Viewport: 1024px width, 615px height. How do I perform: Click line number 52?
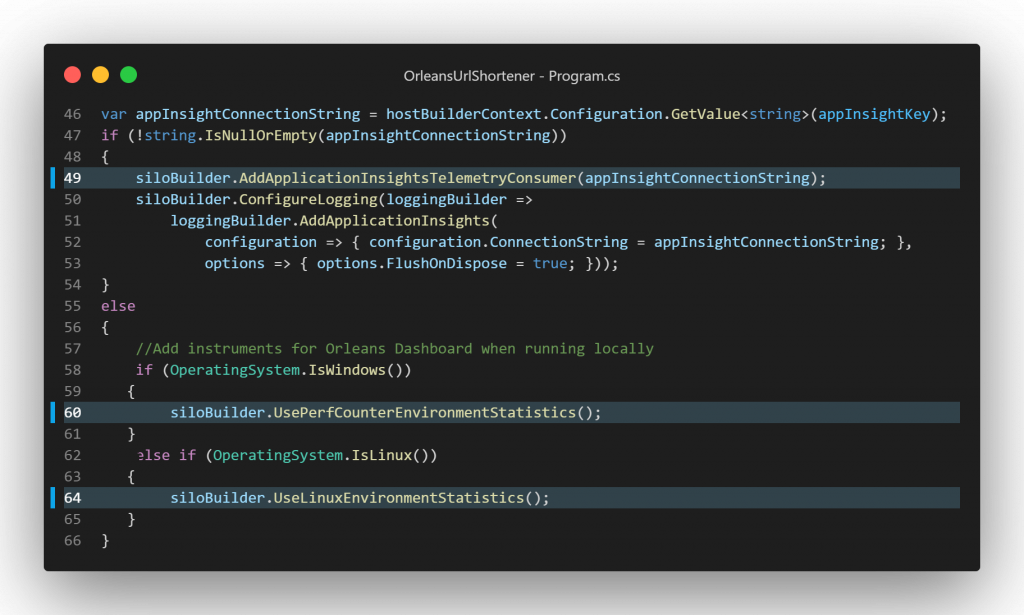pyautogui.click(x=72, y=242)
